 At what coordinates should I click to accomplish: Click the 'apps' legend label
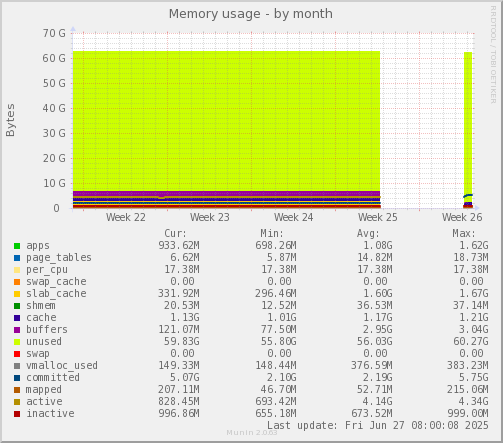click(x=38, y=246)
